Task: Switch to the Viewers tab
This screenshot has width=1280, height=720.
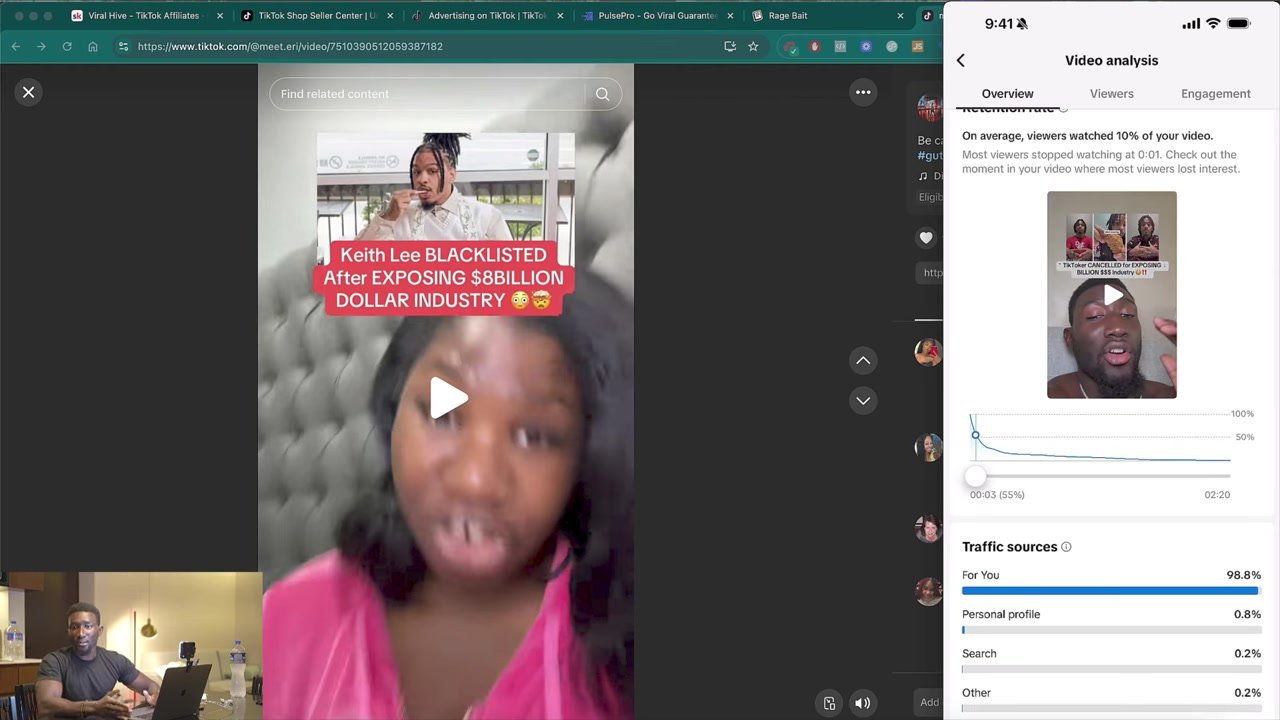Action: [1111, 94]
